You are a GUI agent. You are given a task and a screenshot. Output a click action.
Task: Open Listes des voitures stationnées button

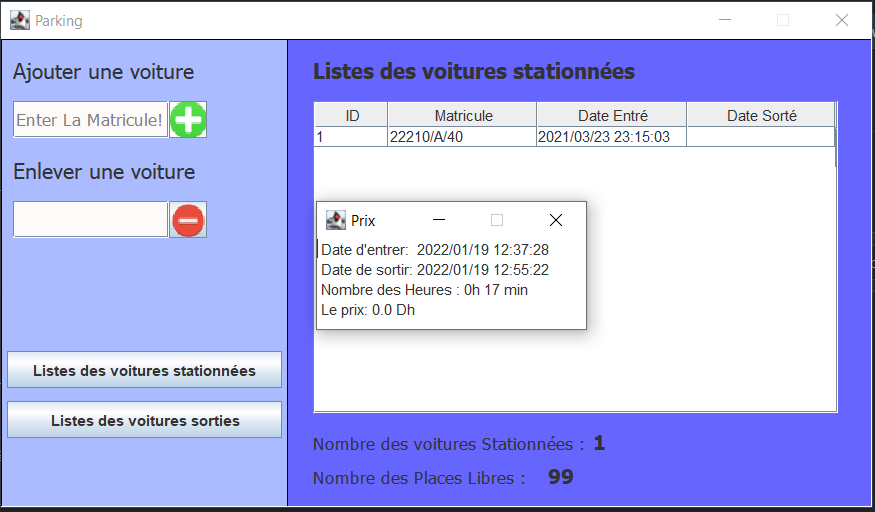pos(145,370)
